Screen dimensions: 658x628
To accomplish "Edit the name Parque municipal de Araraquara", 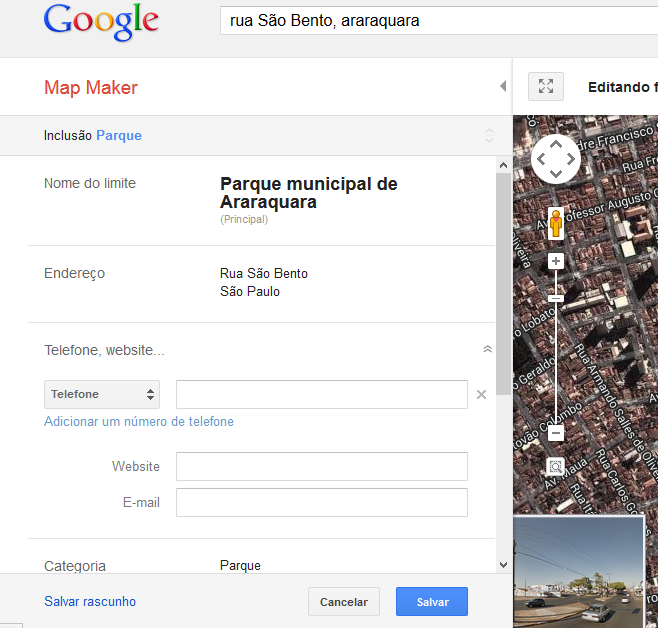I will coord(308,193).
